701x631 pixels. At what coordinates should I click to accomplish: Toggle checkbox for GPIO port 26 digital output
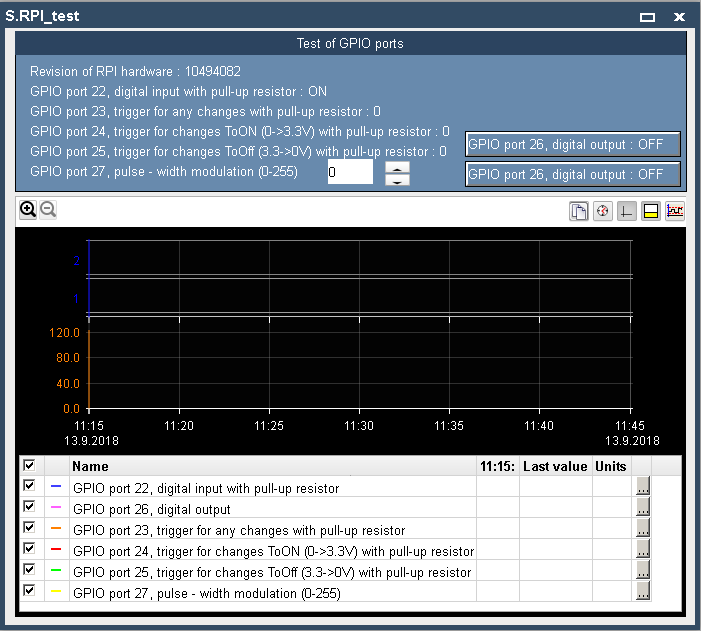[x=29, y=508]
